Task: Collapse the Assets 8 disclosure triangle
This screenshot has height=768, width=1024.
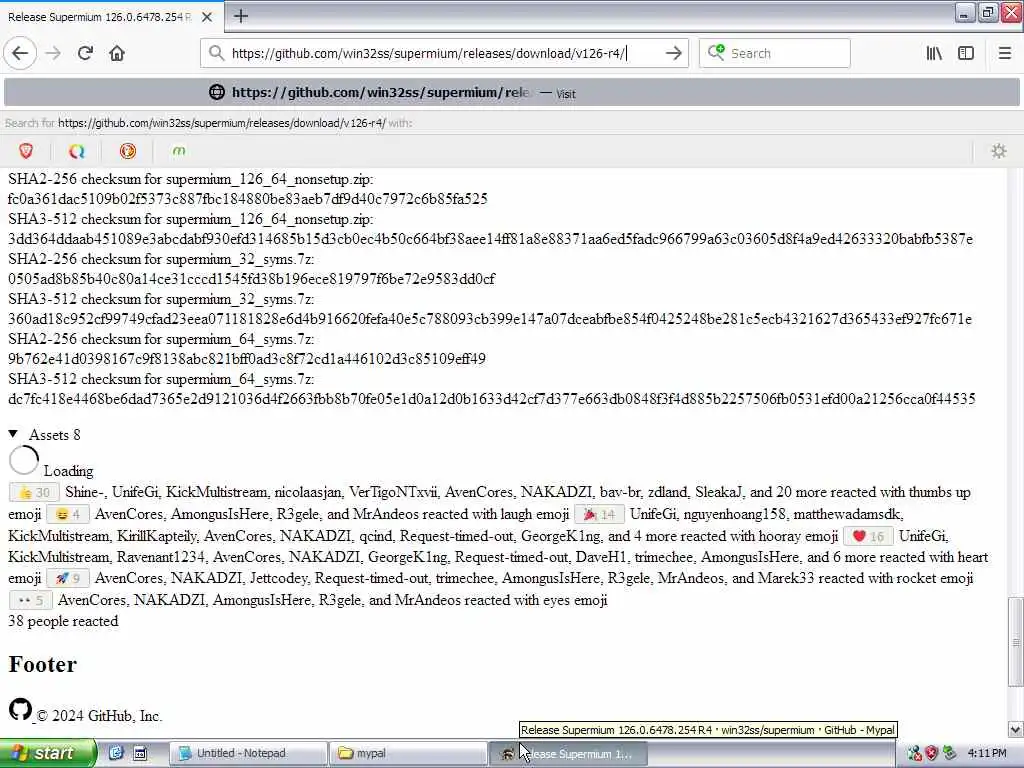Action: pos(13,434)
